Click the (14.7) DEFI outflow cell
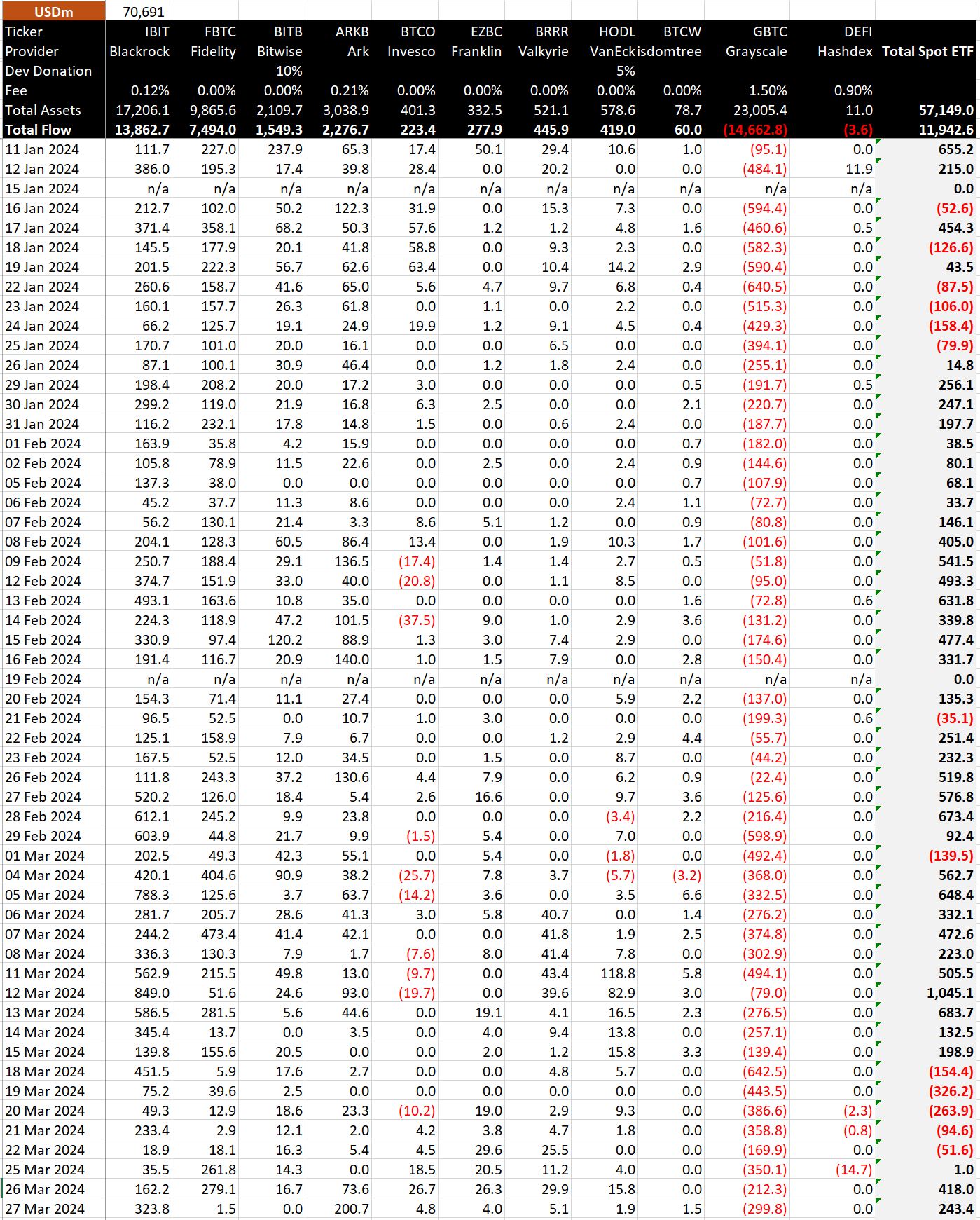This screenshot has height=1220, width=980. [x=854, y=1170]
